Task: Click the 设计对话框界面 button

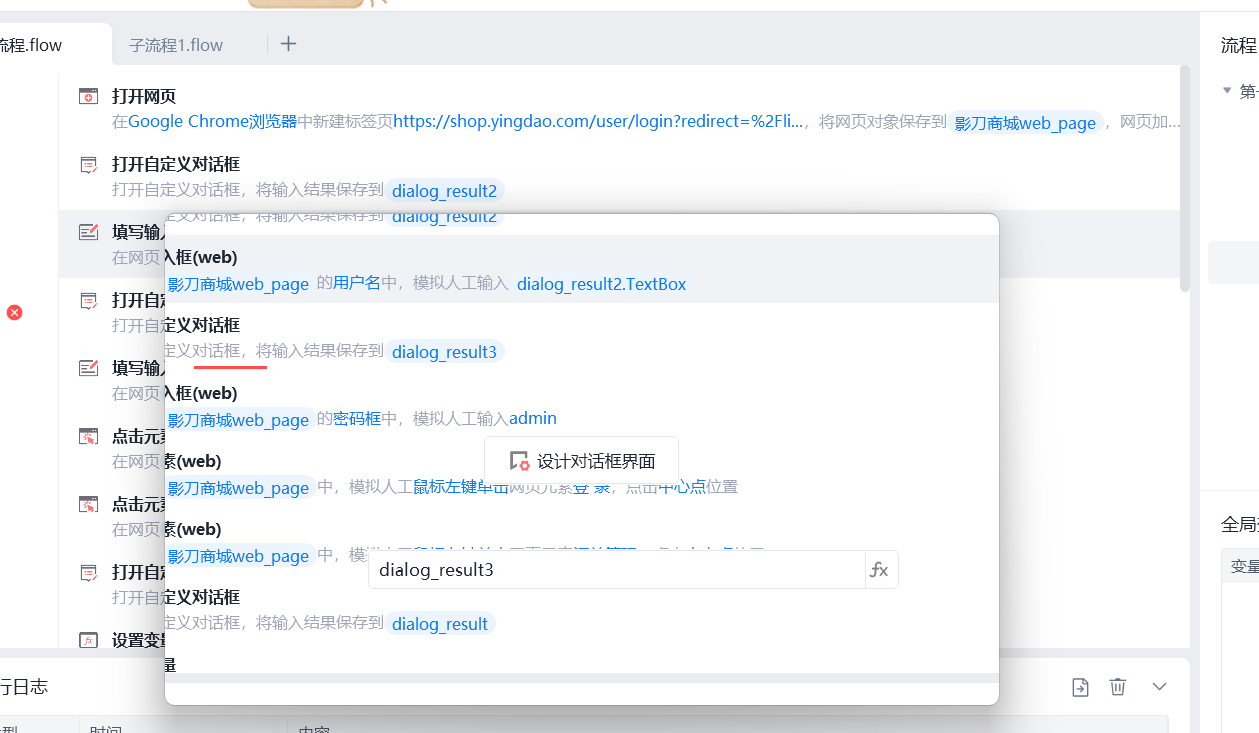Action: pos(582,461)
